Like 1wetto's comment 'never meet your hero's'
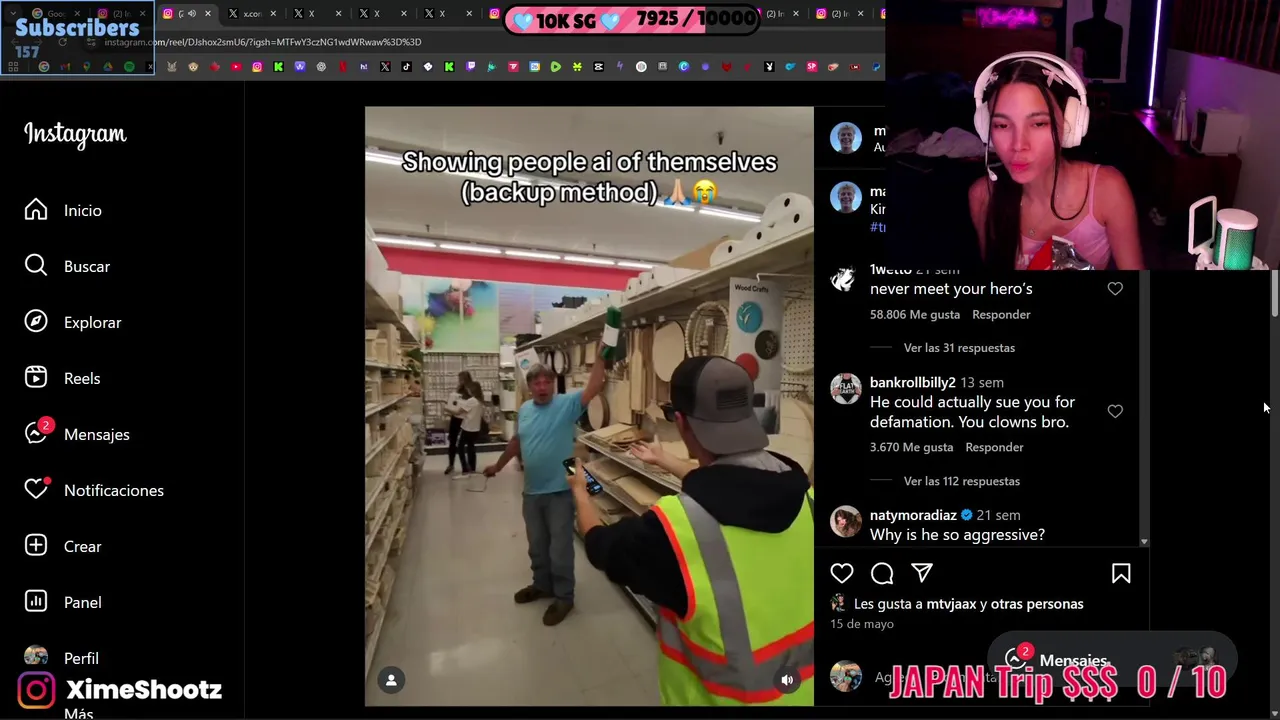1280x720 pixels. point(1115,289)
